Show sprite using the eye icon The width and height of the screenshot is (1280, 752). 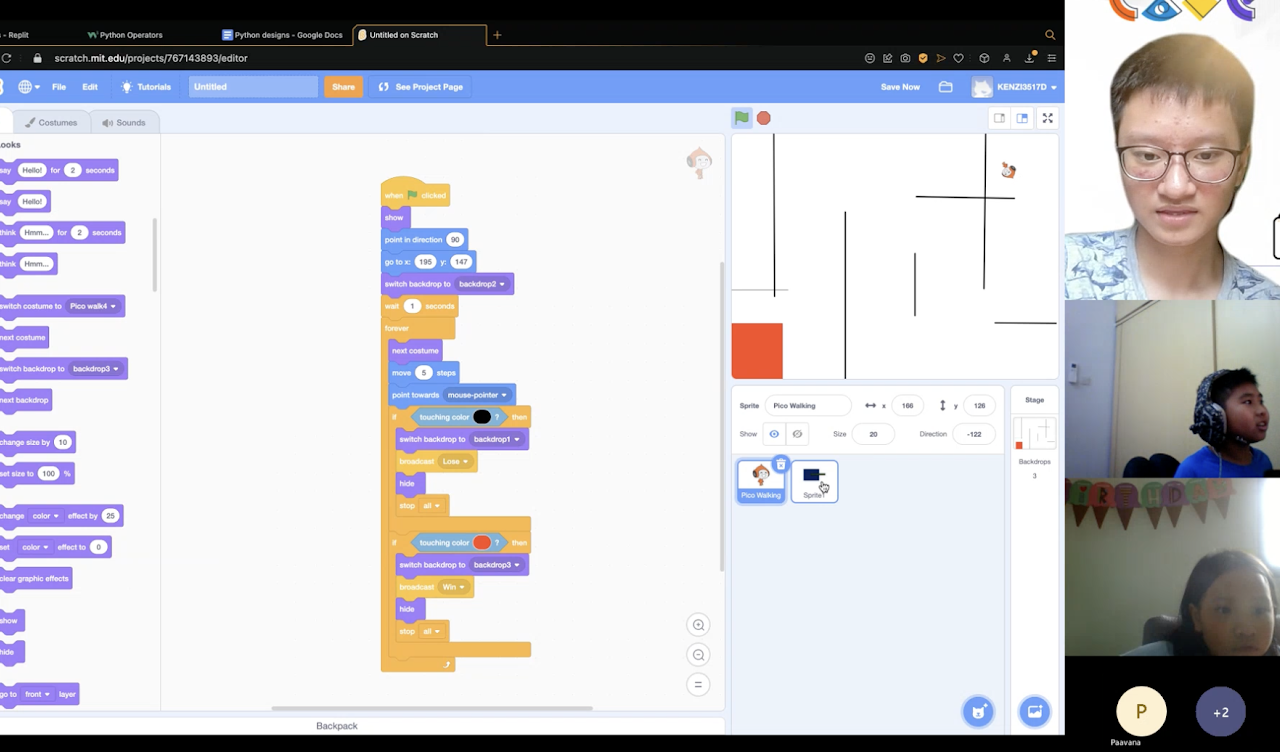(x=774, y=434)
